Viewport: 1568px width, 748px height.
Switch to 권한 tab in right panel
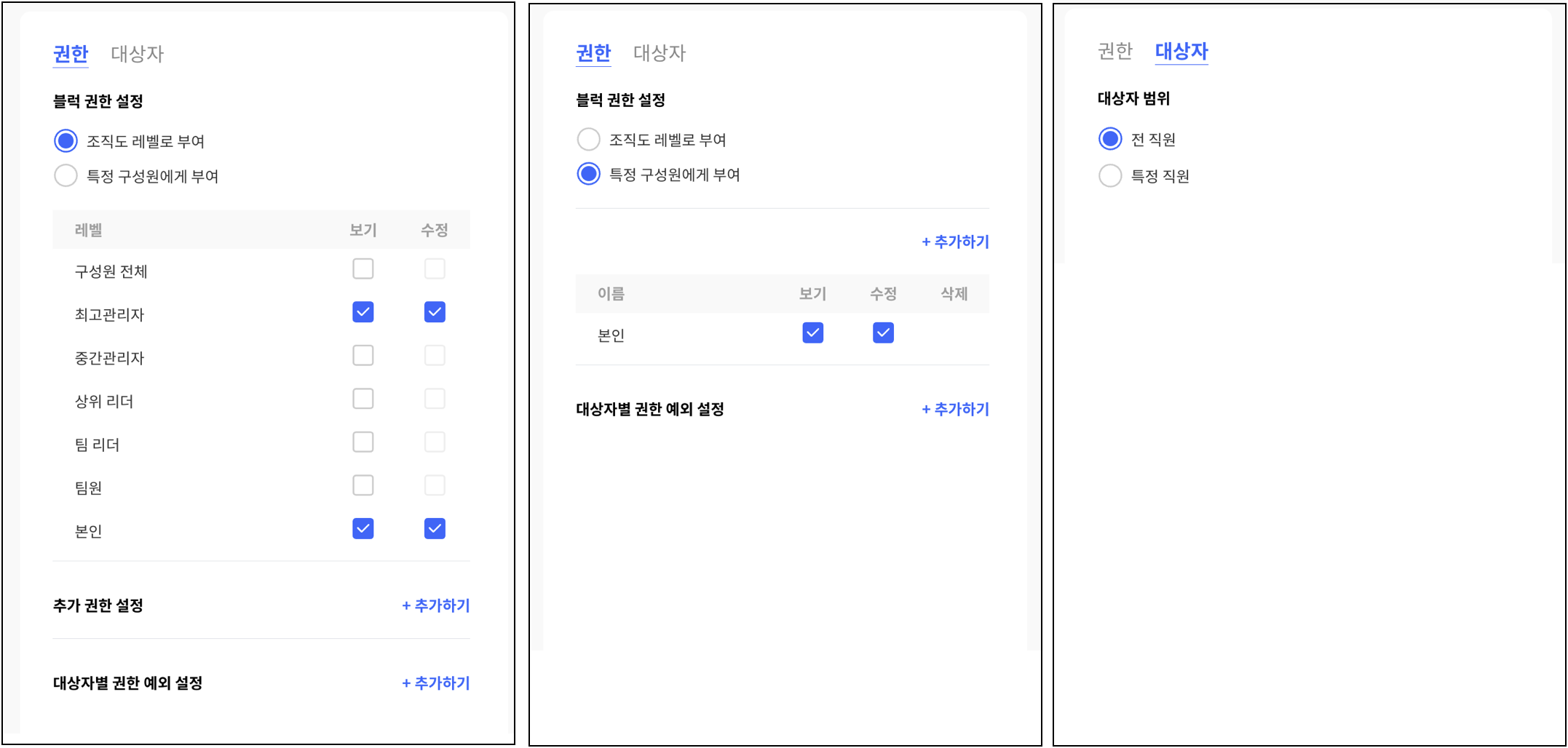pyautogui.click(x=1114, y=51)
